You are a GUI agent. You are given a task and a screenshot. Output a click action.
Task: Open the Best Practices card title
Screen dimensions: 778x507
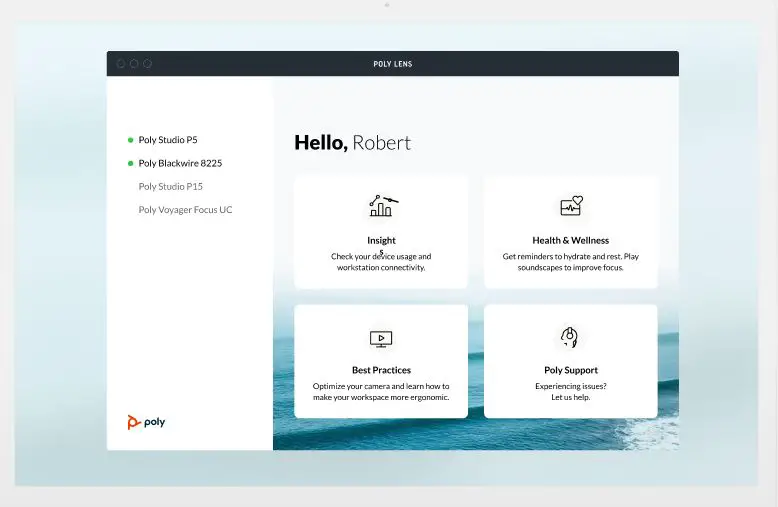coord(381,370)
